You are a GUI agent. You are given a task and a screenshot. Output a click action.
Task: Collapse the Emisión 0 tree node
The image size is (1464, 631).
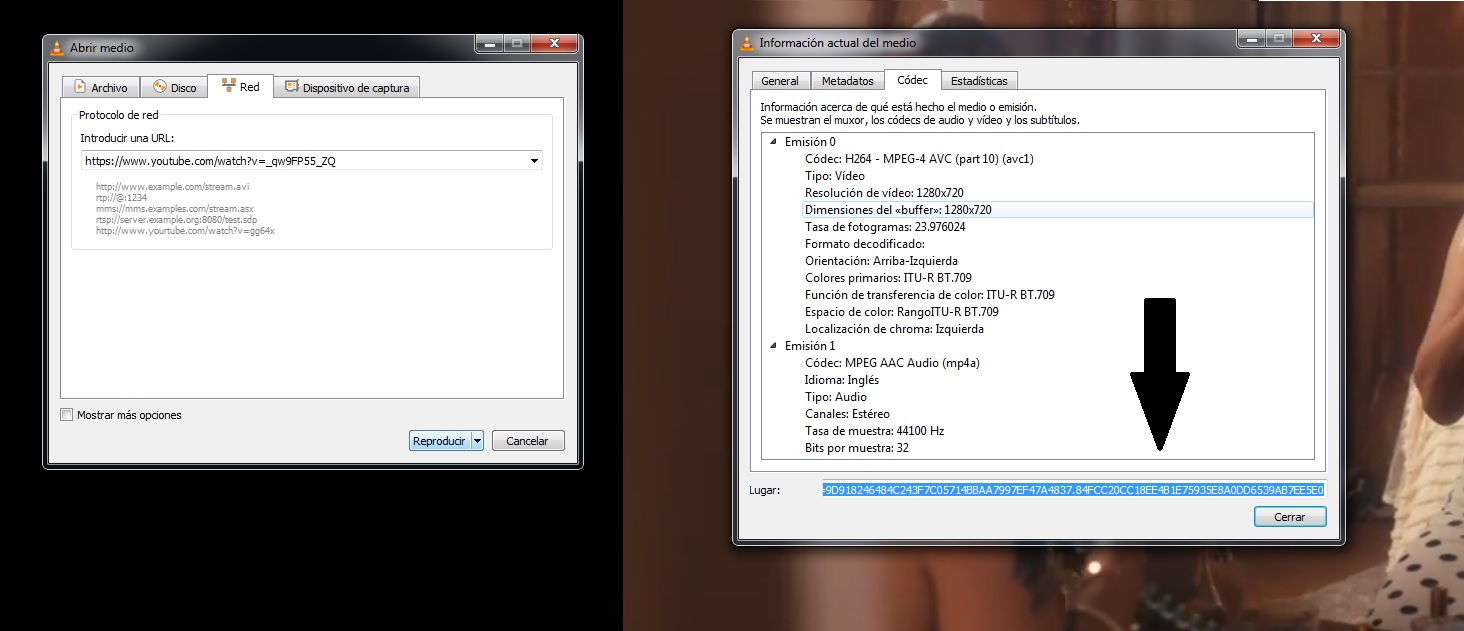pyautogui.click(x=773, y=142)
